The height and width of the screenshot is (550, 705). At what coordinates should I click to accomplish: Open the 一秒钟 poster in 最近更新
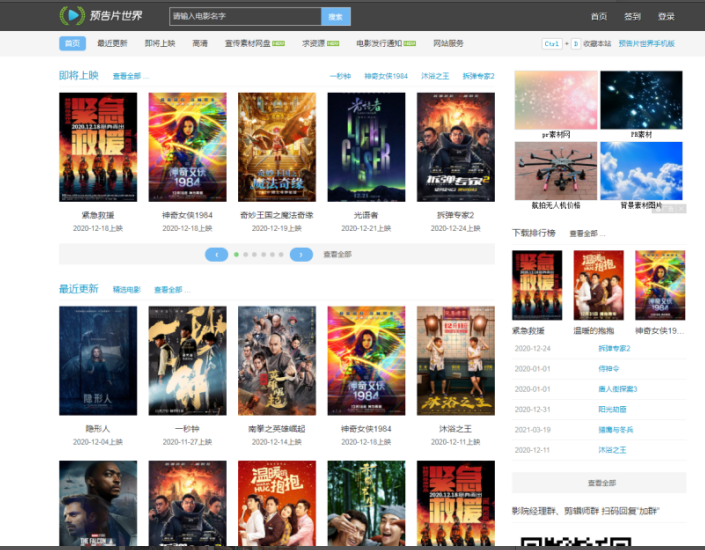[x=187, y=361]
